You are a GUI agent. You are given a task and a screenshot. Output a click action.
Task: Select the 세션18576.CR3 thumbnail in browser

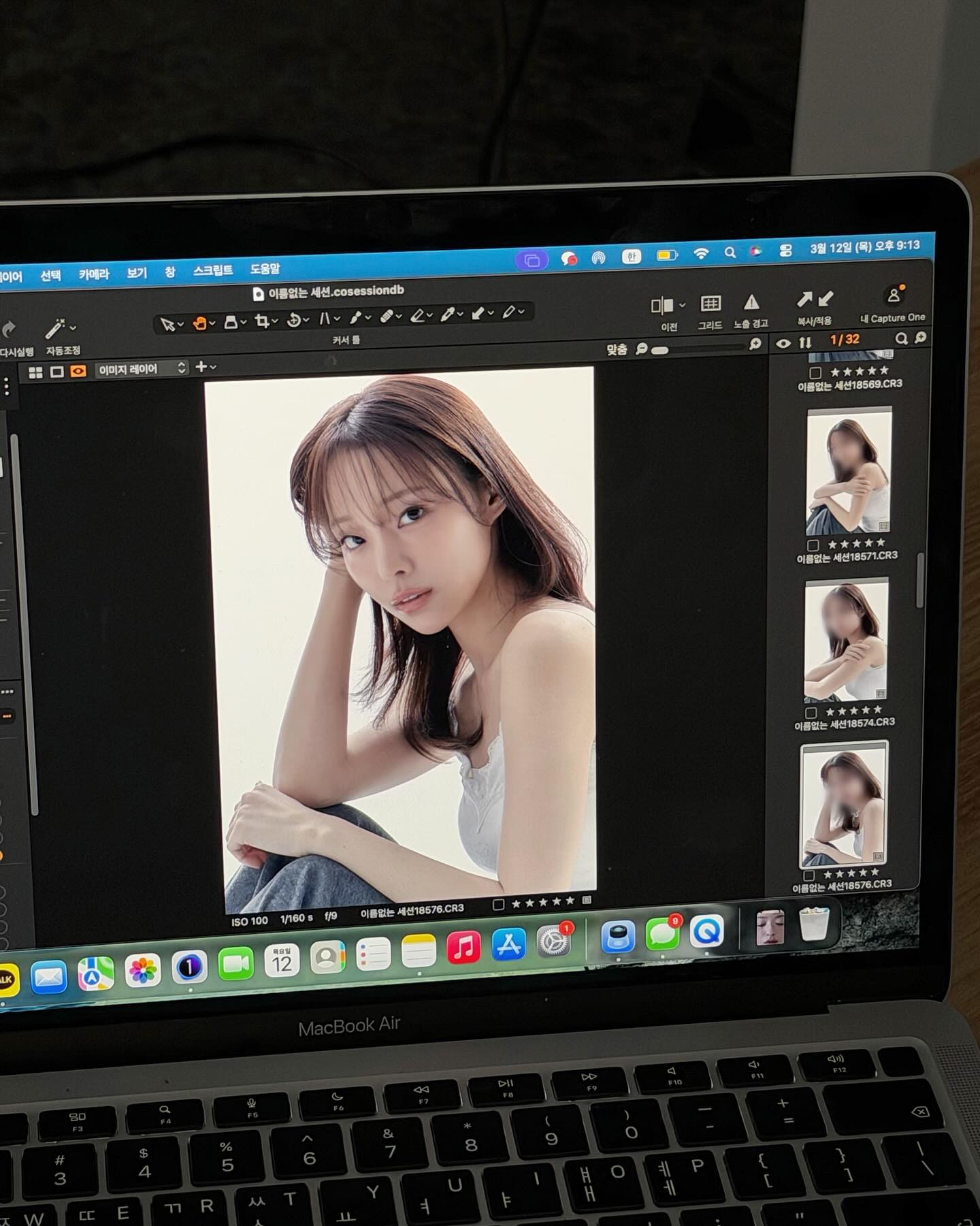click(x=844, y=805)
